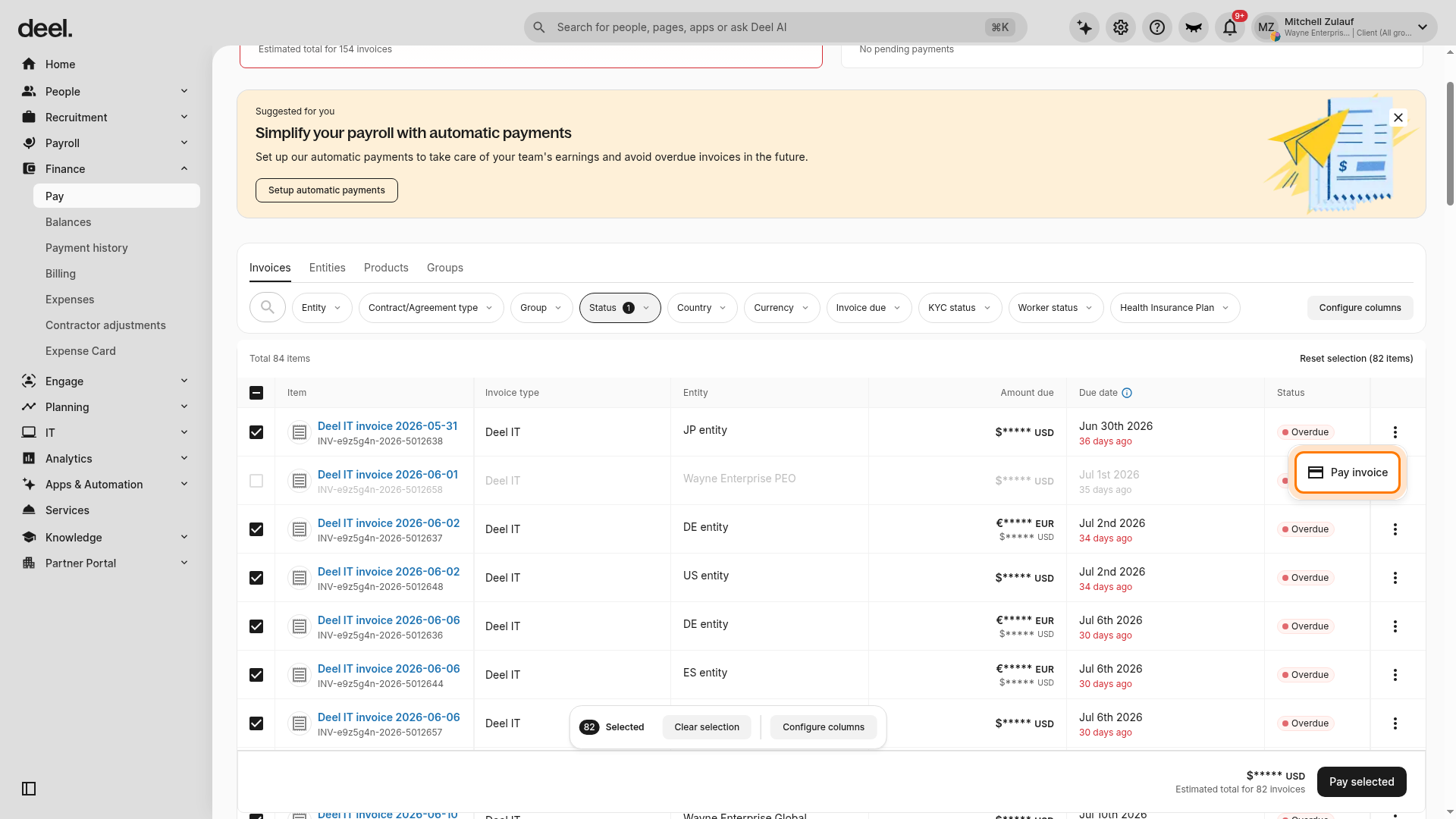Screen dimensions: 1456x819
Task: Switch to Entities tab
Action: [x=327, y=268]
